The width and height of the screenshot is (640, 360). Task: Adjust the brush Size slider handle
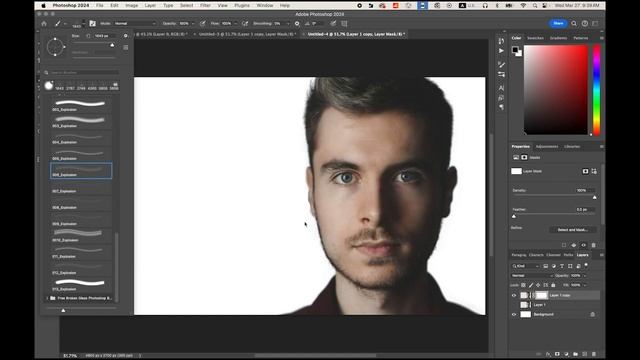pos(112,45)
